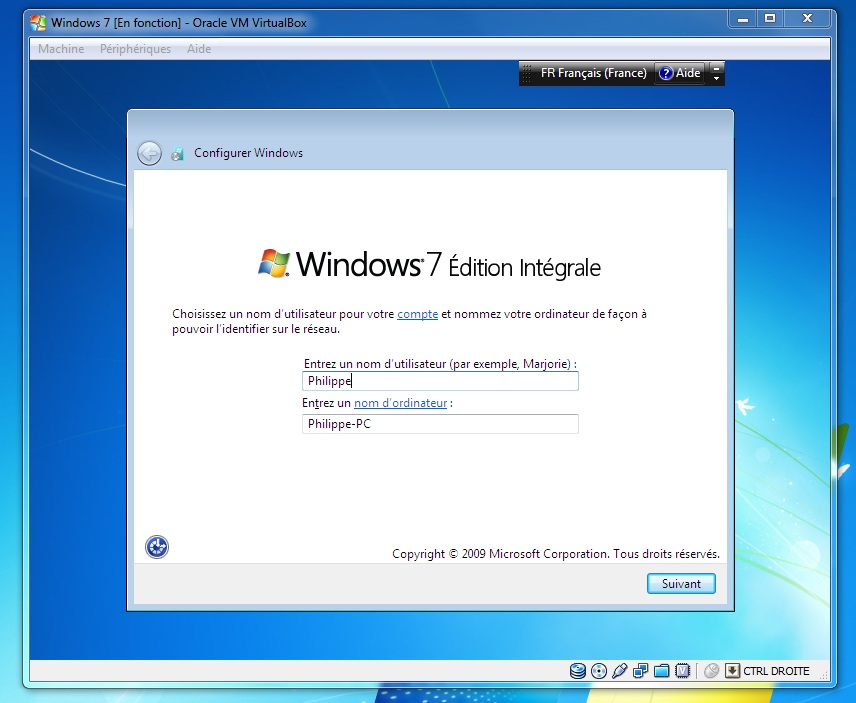Click the mouse integration status icon
856x703 pixels.
(712, 671)
